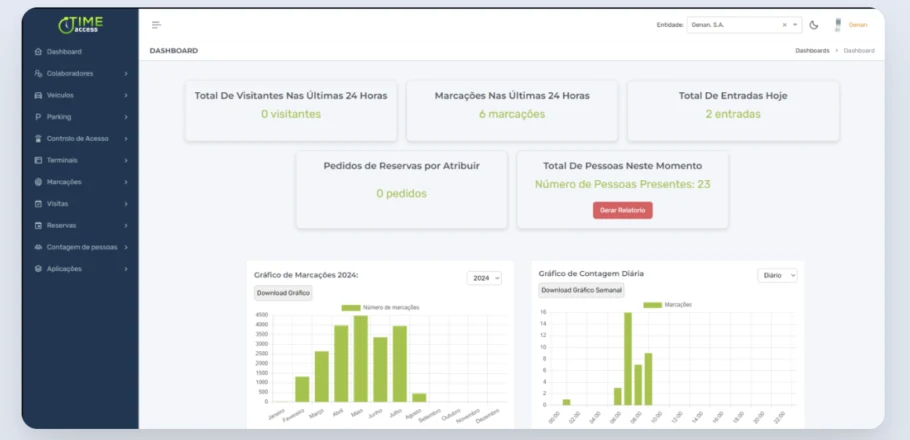
Task: Toggle the Marcações legend swatch in daily chart
Action: pyautogui.click(x=652, y=305)
